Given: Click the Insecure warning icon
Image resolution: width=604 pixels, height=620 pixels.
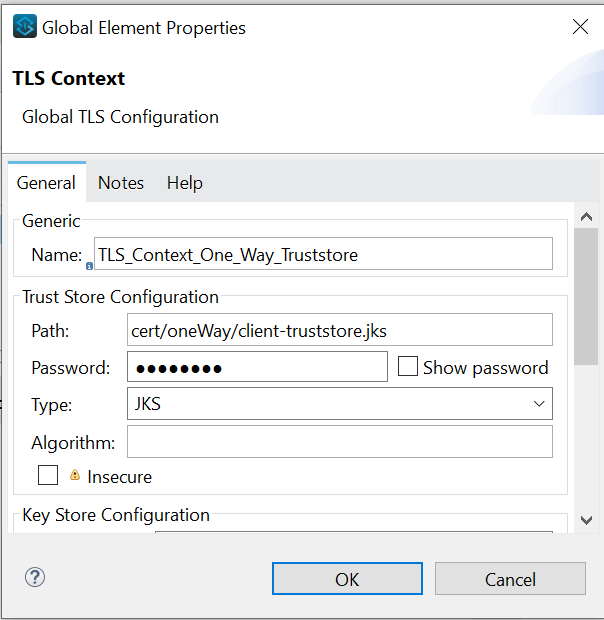Looking at the screenshot, I should [75, 475].
